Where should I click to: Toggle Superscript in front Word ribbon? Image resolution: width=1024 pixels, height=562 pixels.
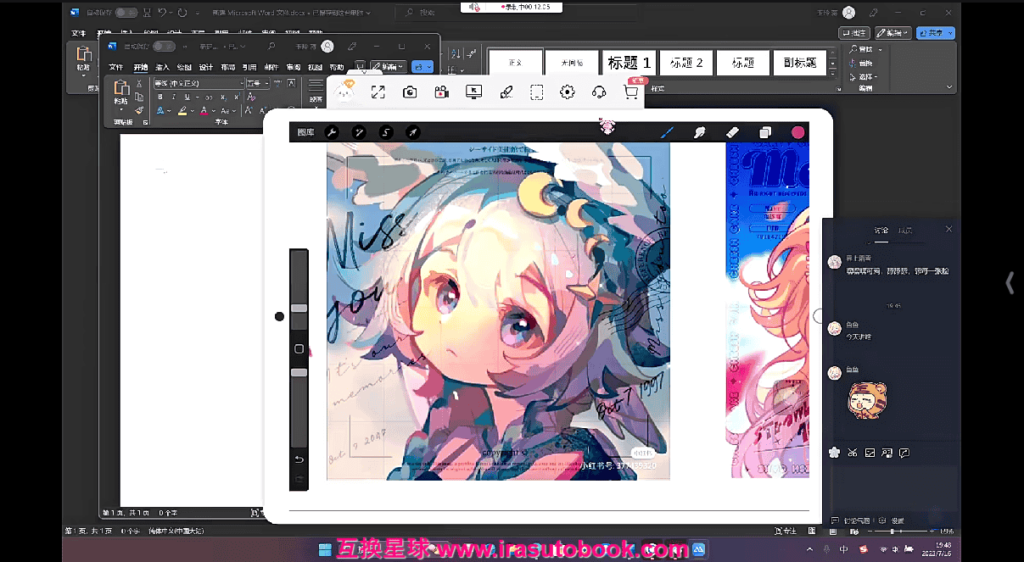(236, 97)
